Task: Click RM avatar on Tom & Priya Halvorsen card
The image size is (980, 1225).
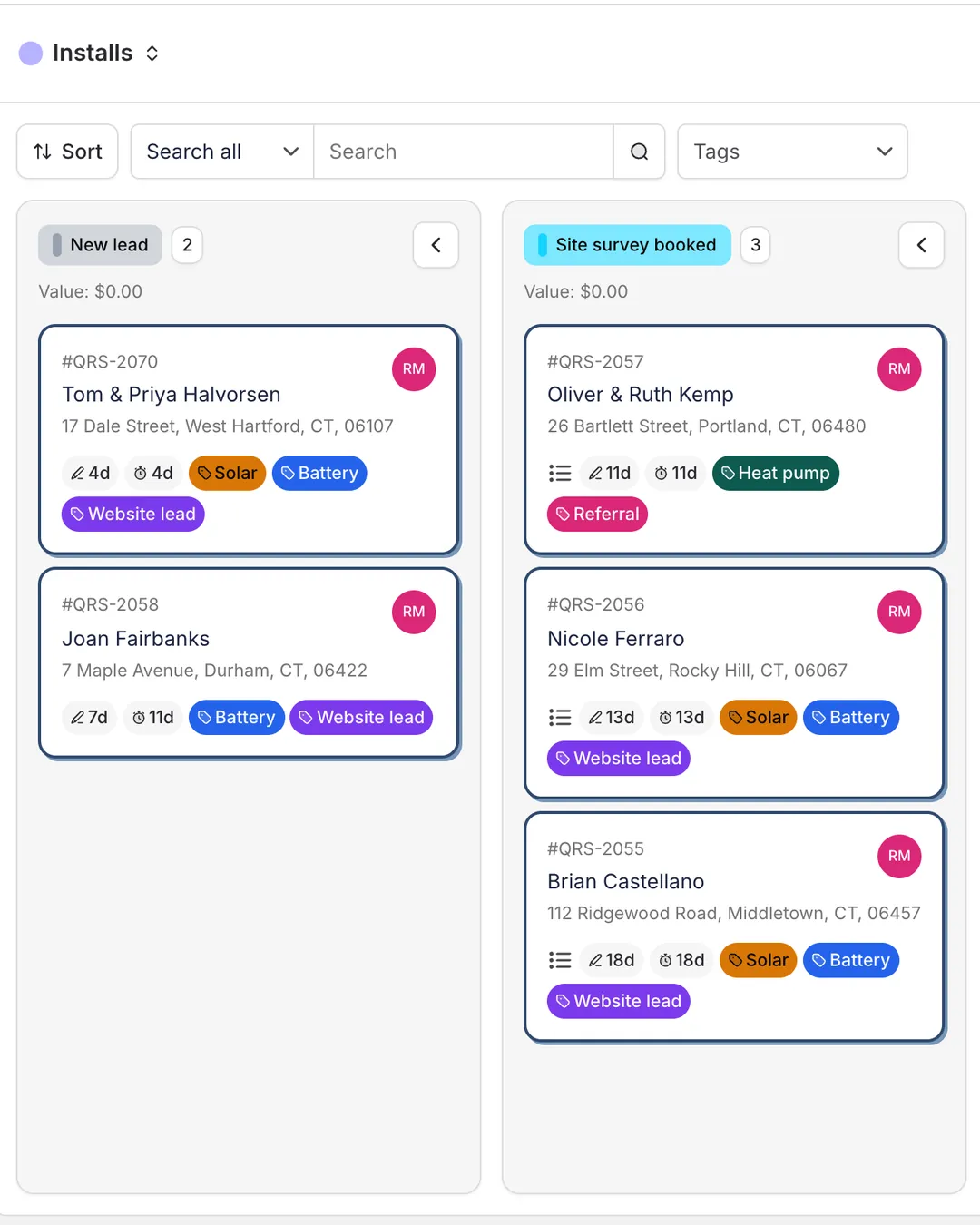Action: 414,369
